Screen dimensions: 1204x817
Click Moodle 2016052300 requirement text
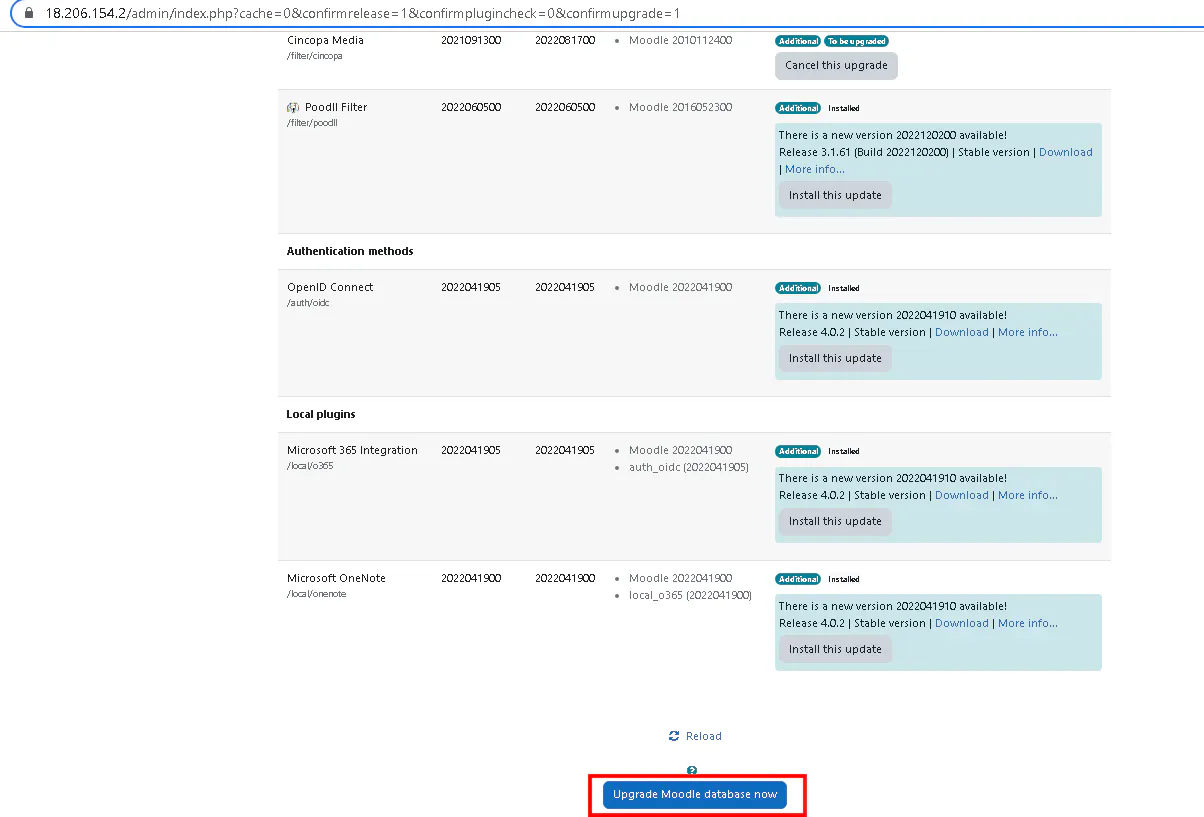point(680,107)
